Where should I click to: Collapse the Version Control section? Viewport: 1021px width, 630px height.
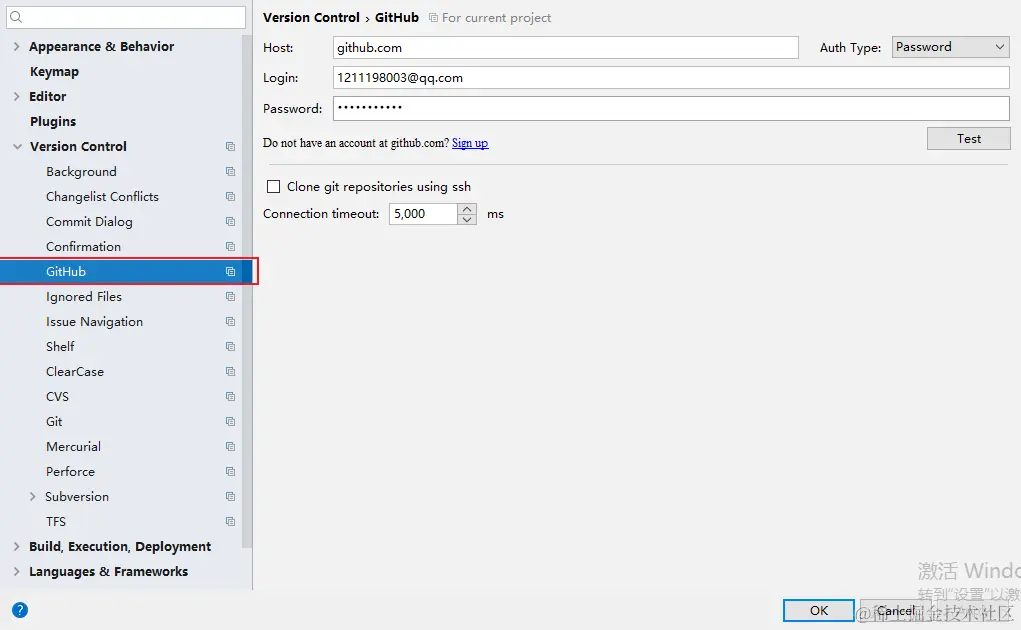click(x=17, y=146)
